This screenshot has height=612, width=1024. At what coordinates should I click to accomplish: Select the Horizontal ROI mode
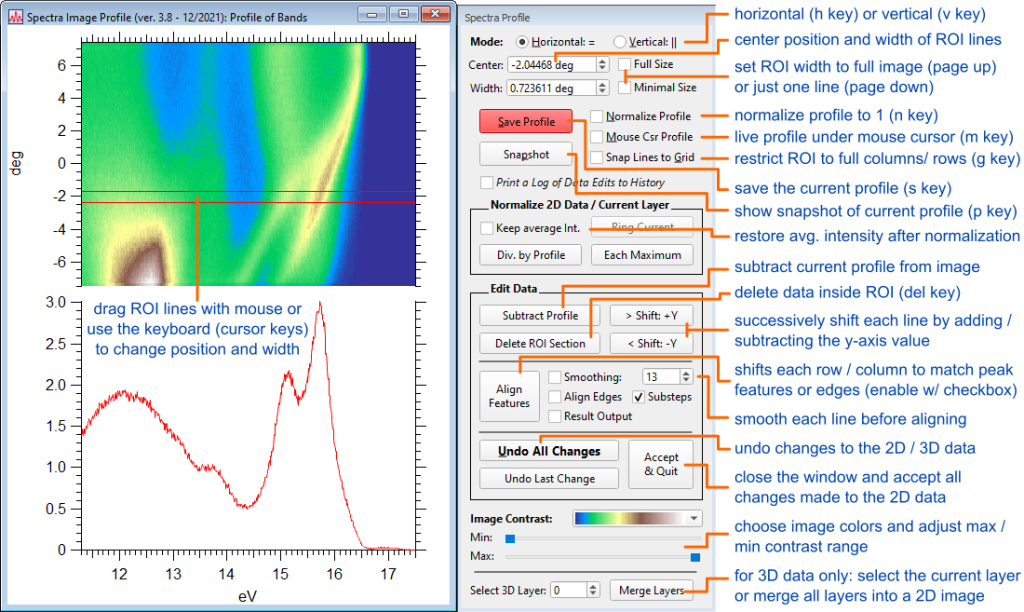click(x=521, y=41)
